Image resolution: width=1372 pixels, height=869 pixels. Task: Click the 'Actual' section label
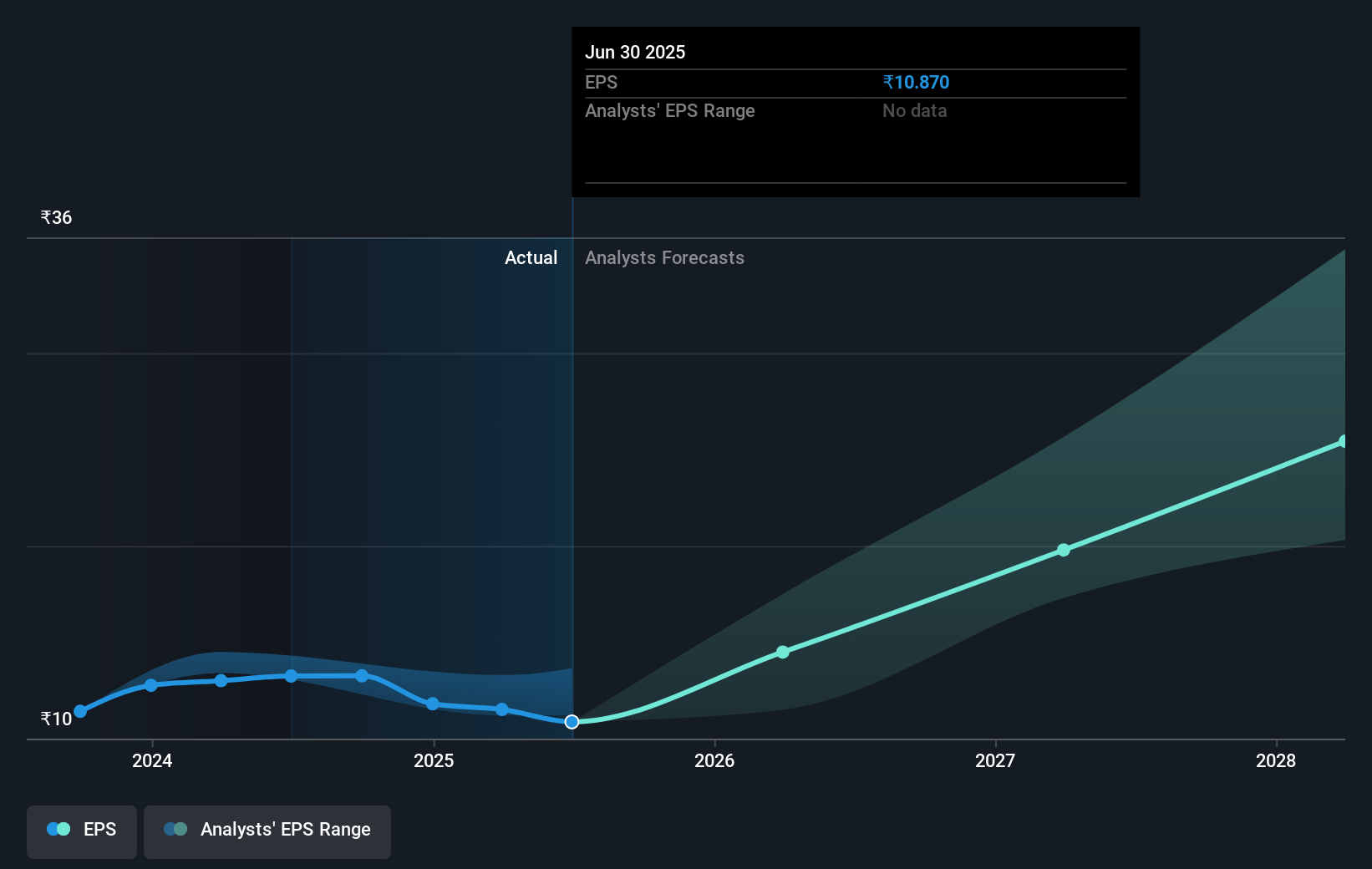[531, 258]
